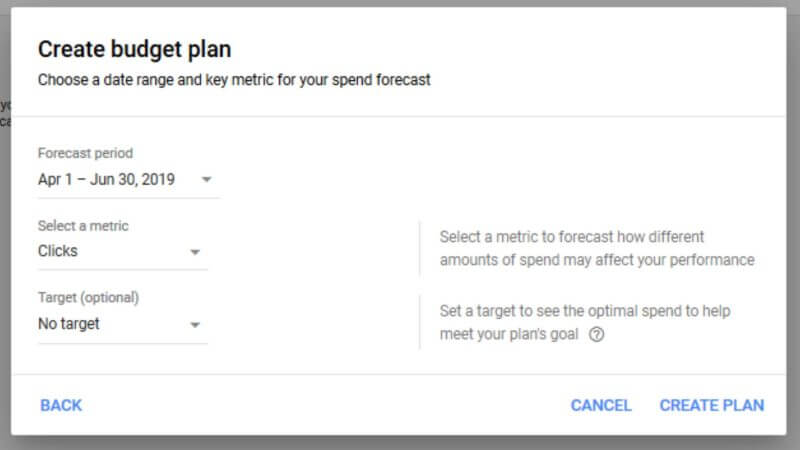The width and height of the screenshot is (800, 450).
Task: Click the date range subtitle text
Action: click(x=234, y=80)
